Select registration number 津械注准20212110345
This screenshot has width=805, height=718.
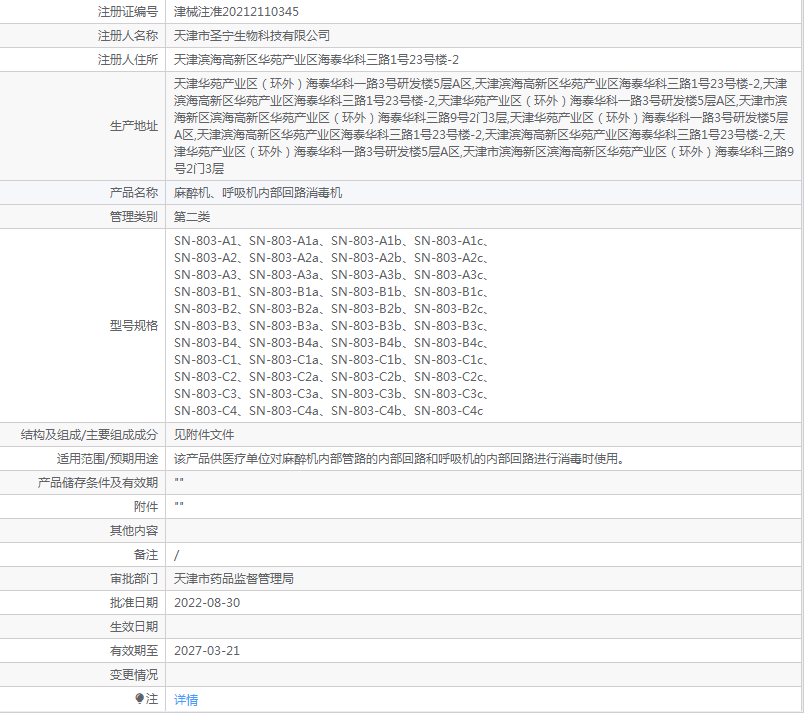236,12
